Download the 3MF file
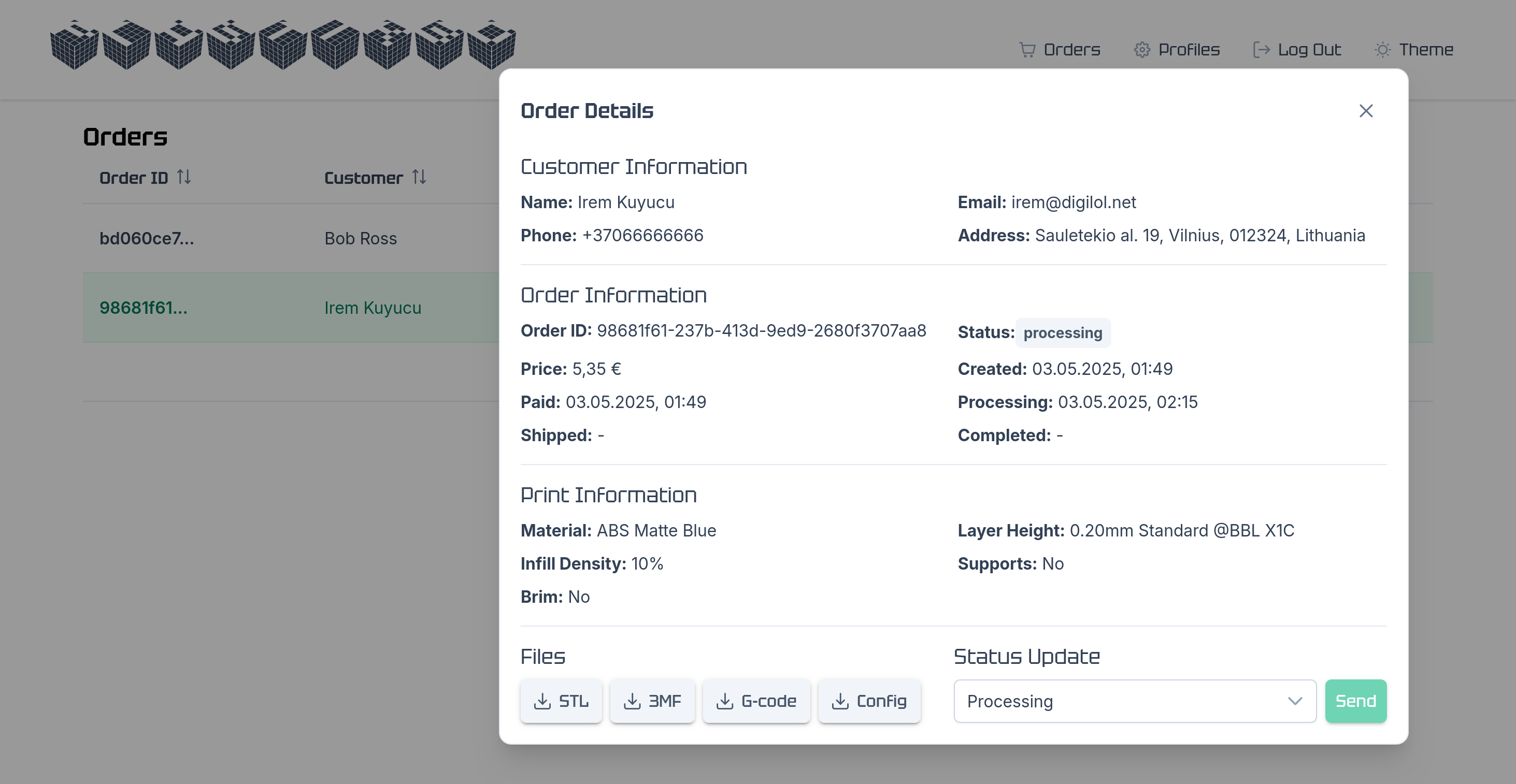The width and height of the screenshot is (1516, 784). click(652, 701)
